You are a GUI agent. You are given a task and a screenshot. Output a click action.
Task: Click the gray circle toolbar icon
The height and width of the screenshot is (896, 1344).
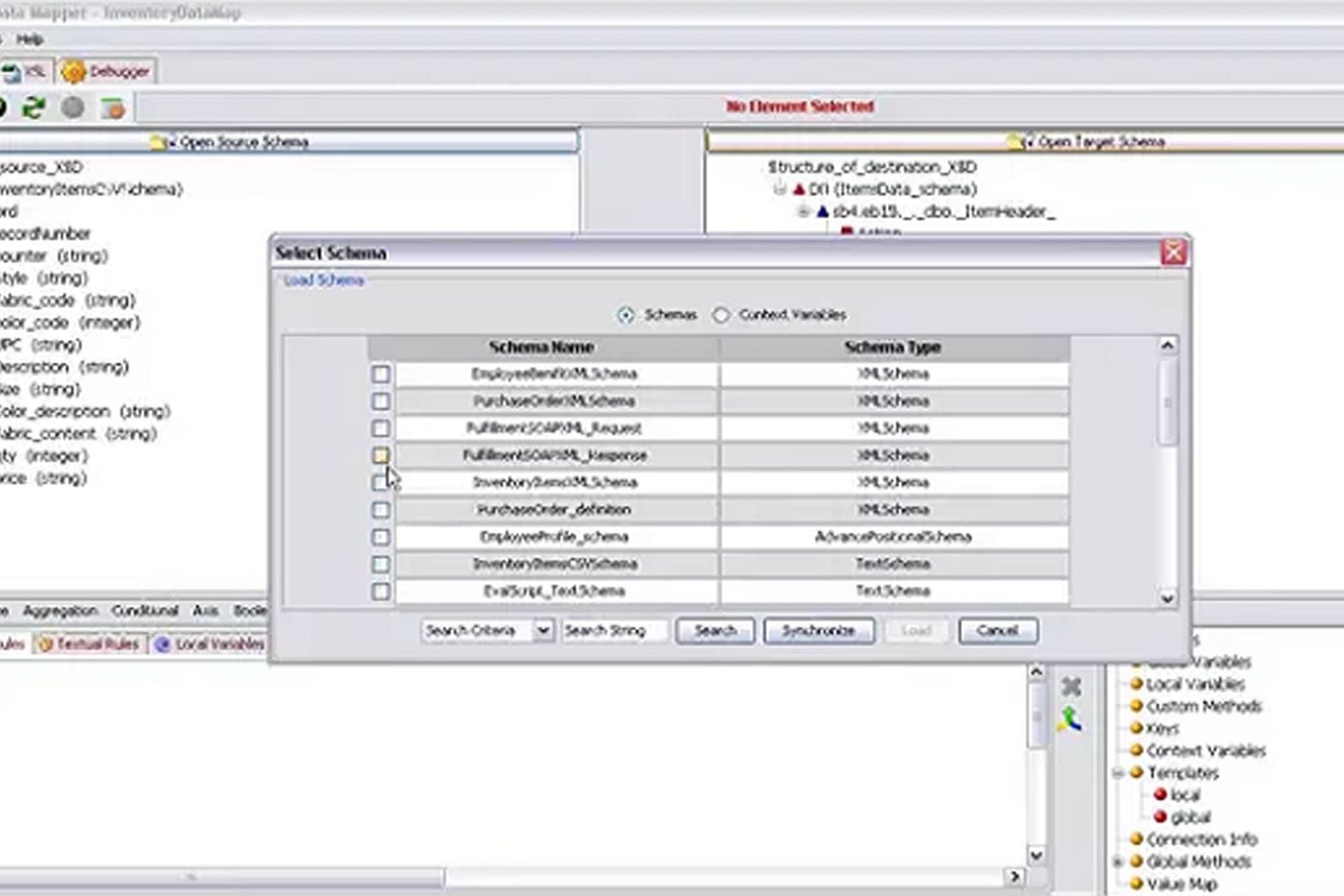pos(73,107)
